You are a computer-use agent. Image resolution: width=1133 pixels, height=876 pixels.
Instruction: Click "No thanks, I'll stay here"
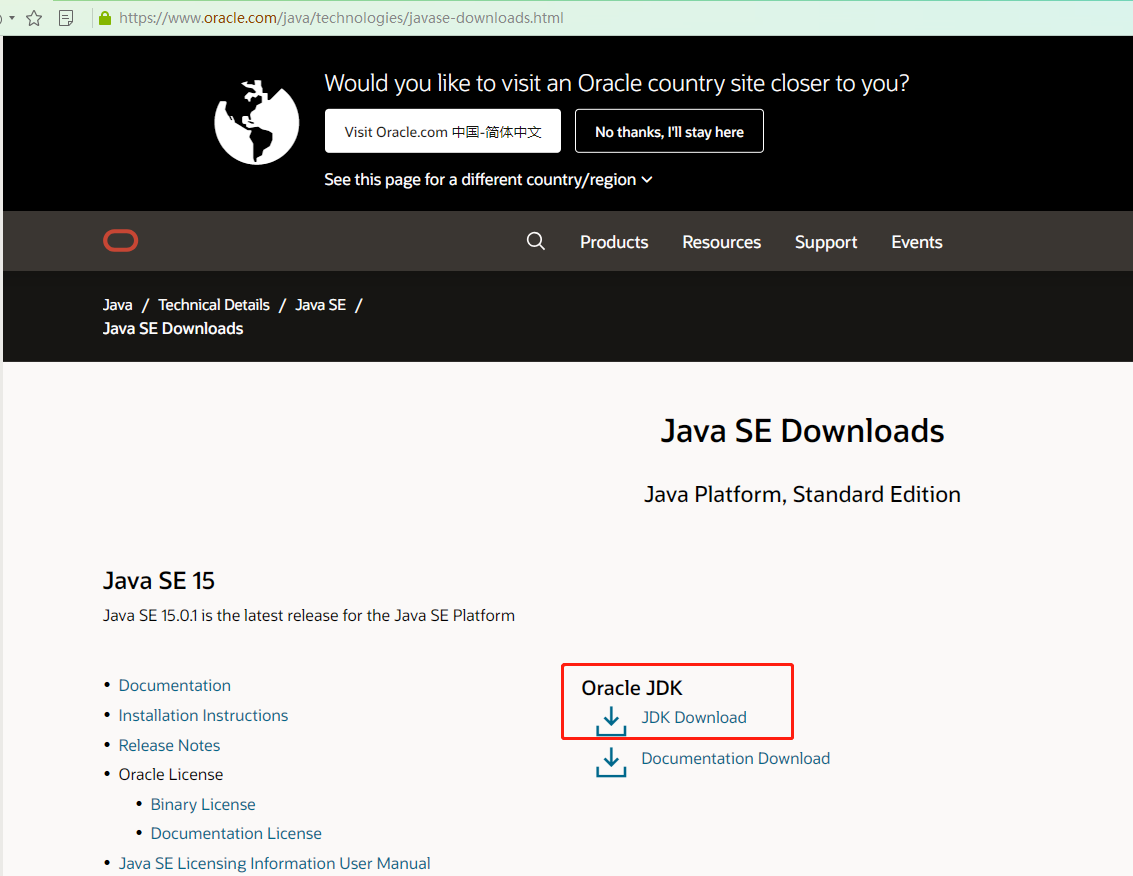coord(669,131)
